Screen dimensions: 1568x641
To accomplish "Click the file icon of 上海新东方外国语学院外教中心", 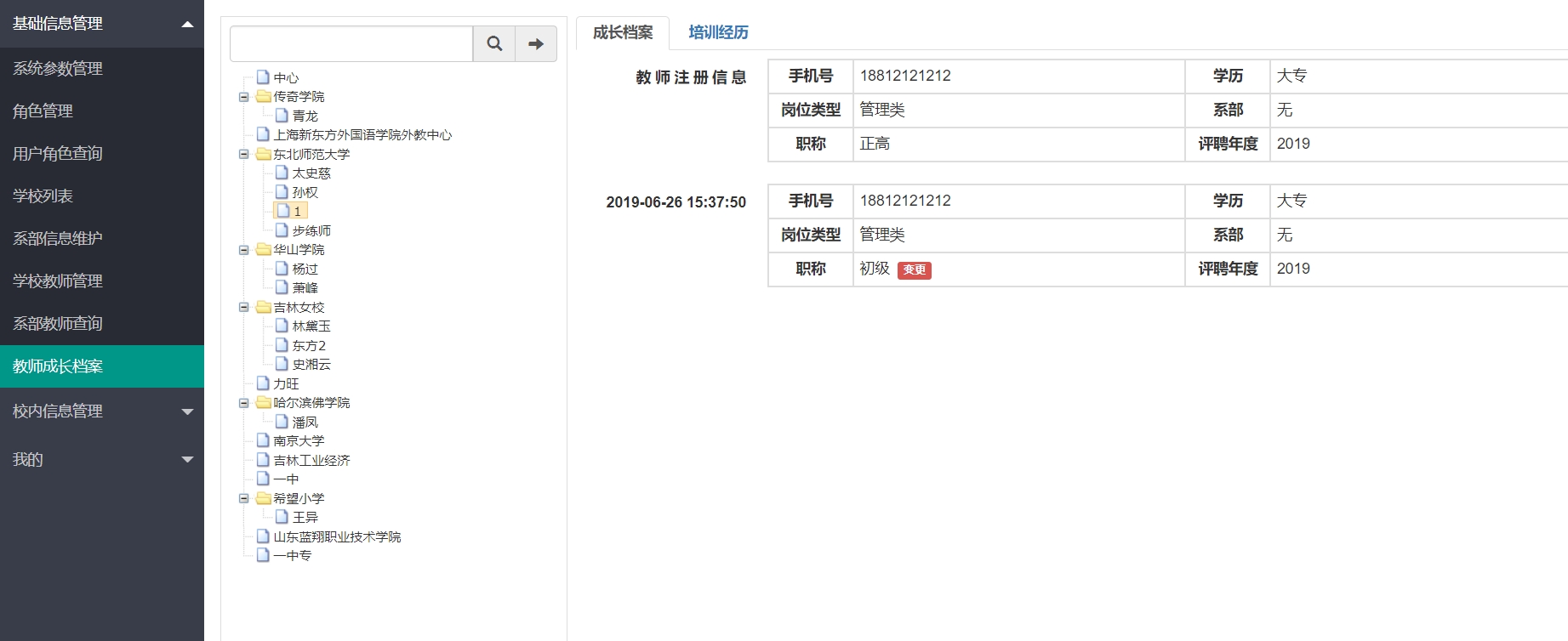I will pyautogui.click(x=263, y=134).
